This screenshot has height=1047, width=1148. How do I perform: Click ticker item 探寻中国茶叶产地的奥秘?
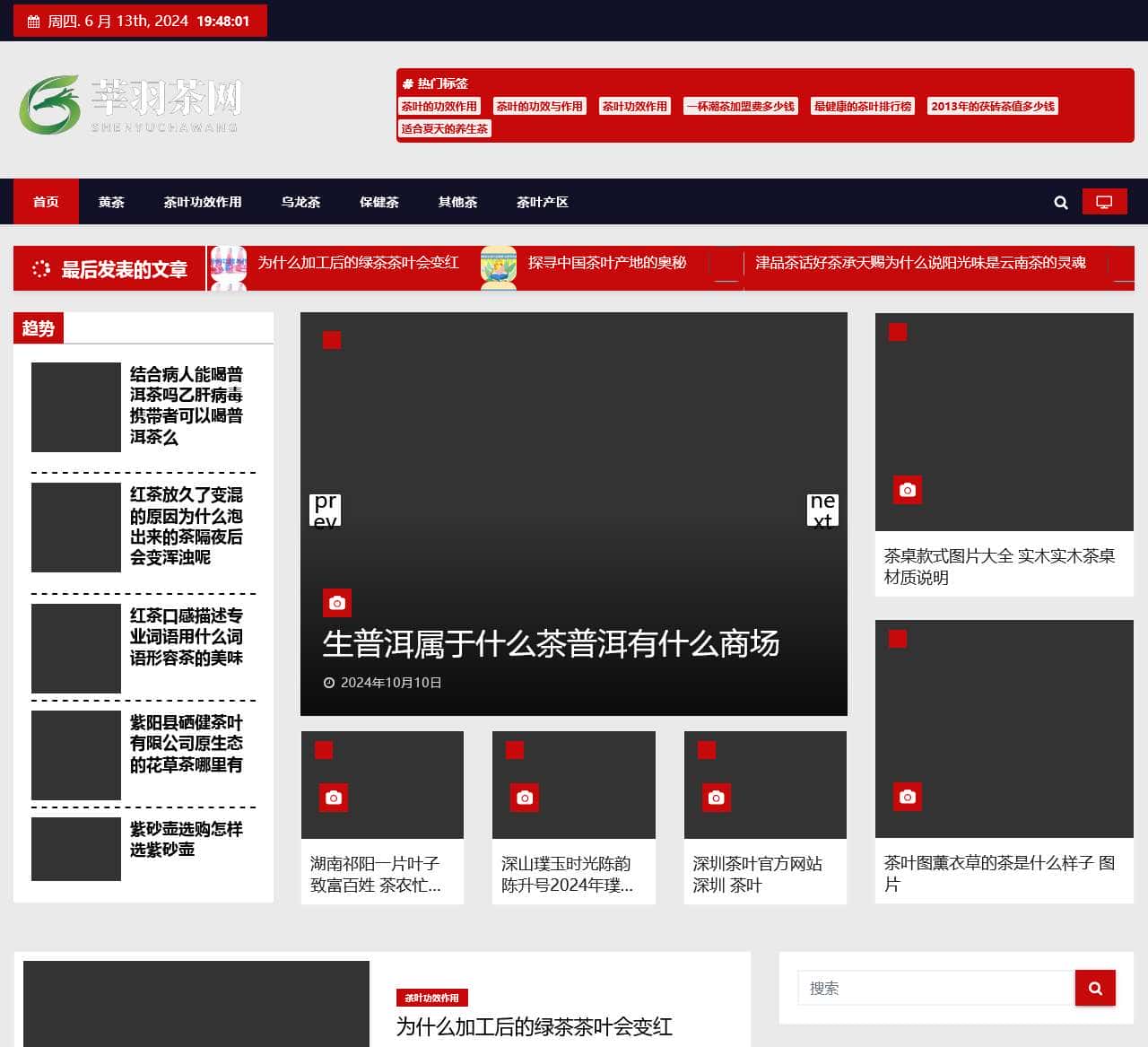tap(606, 263)
